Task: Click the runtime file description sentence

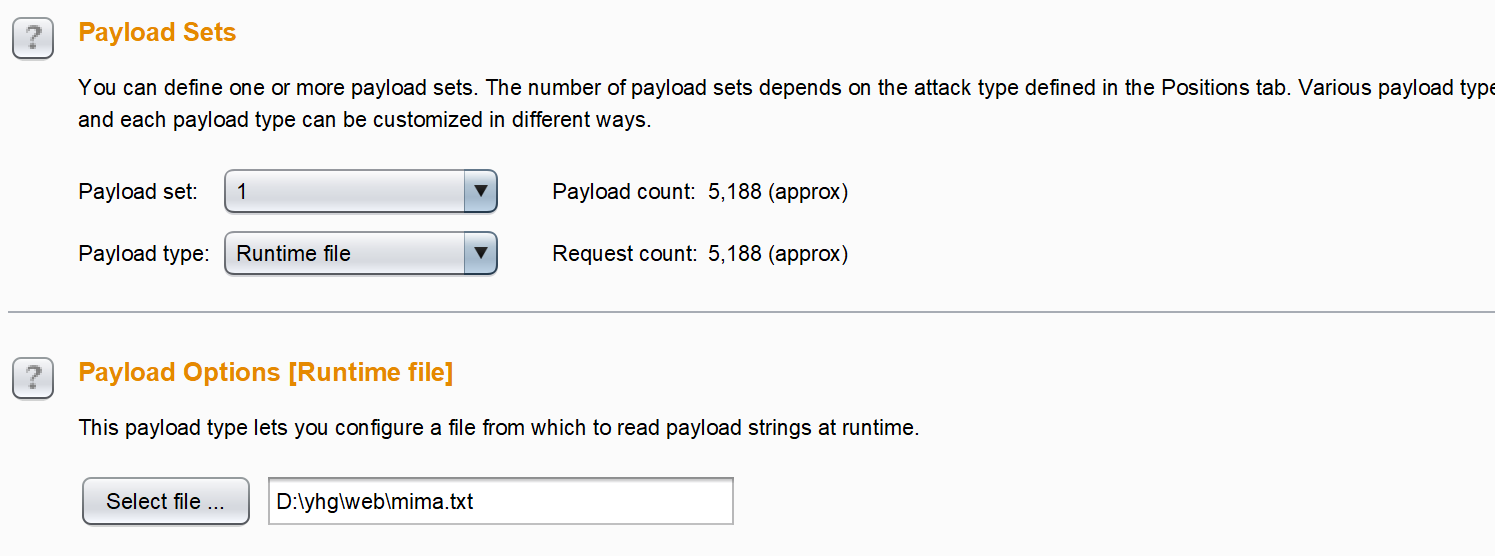Action: [498, 429]
